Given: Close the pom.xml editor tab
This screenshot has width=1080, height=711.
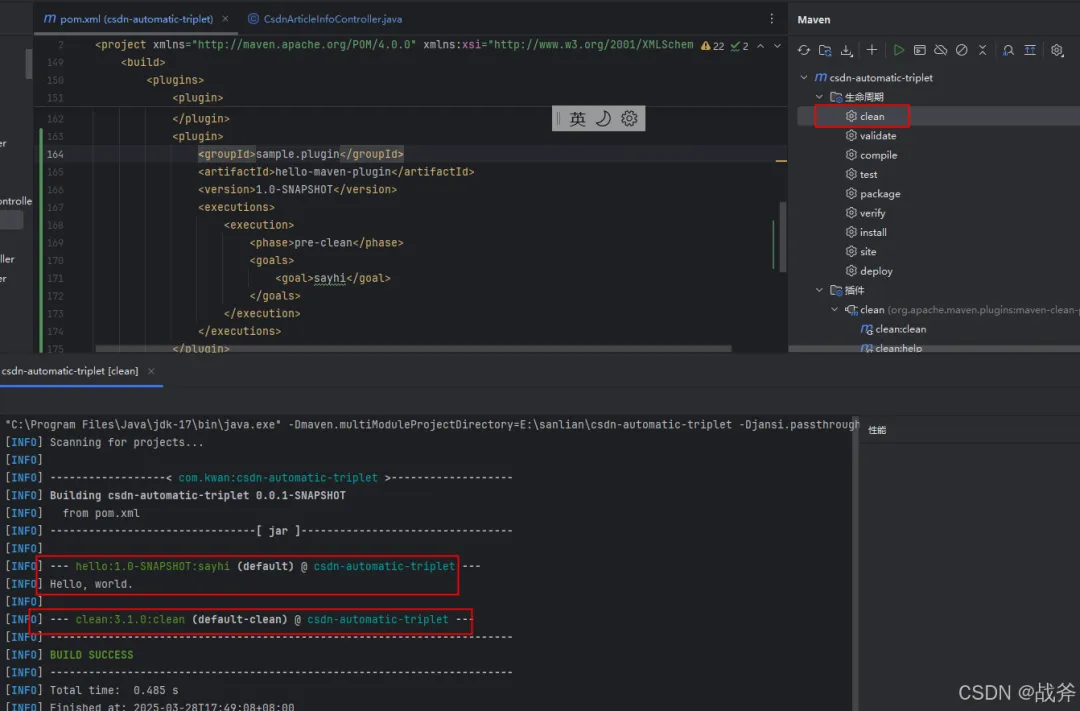Looking at the screenshot, I should [225, 19].
